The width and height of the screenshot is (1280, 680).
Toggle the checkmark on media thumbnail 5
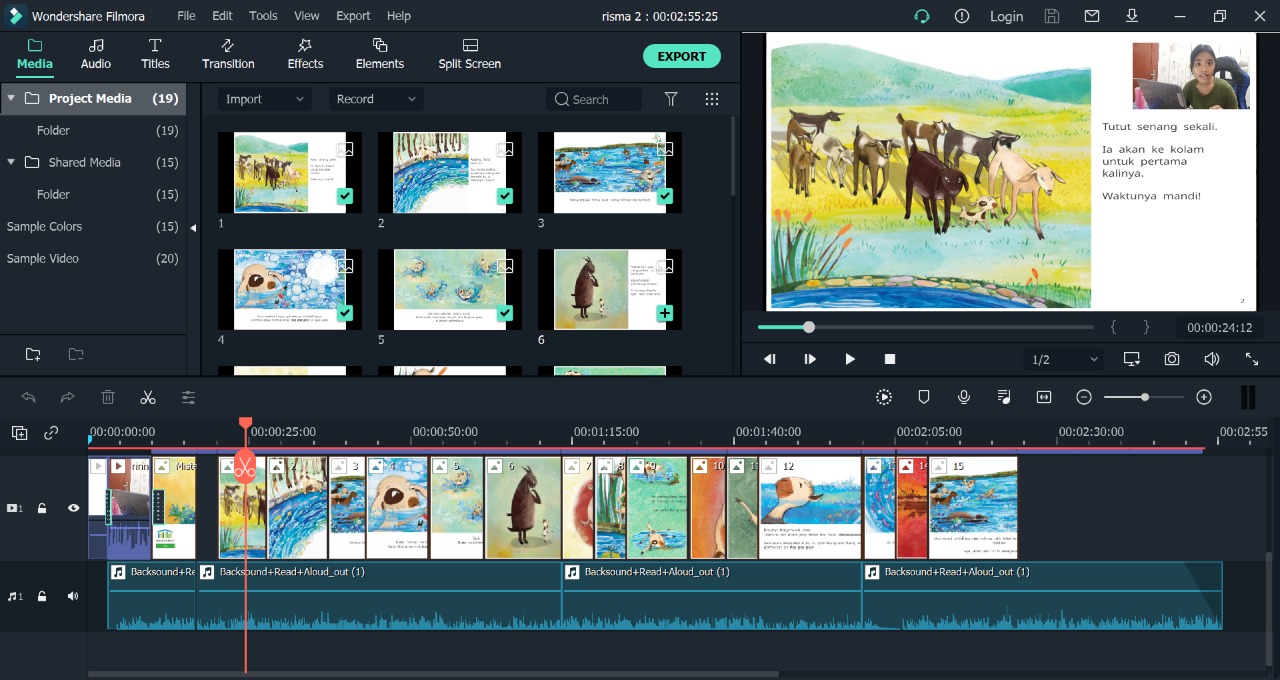click(505, 313)
